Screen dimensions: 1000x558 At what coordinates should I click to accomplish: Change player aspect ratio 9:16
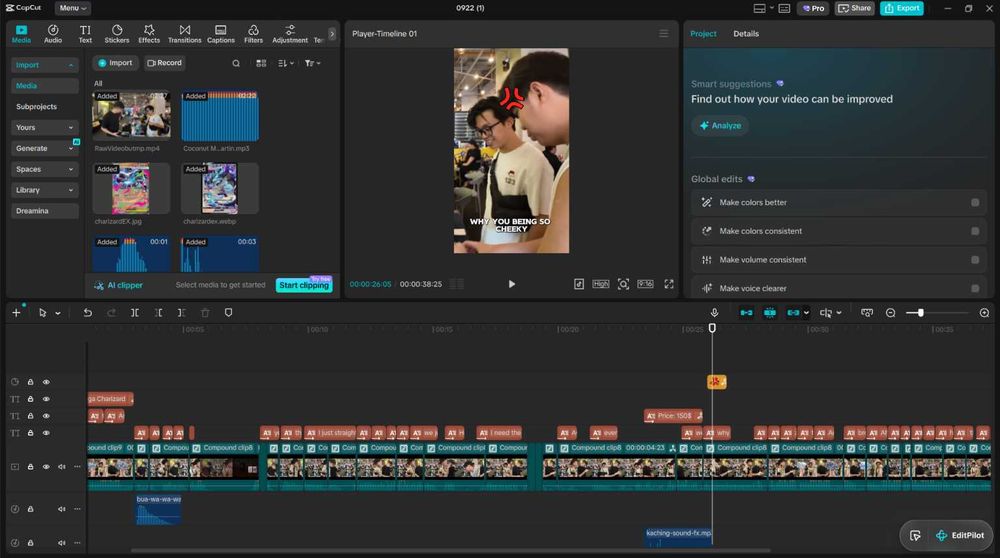[645, 284]
